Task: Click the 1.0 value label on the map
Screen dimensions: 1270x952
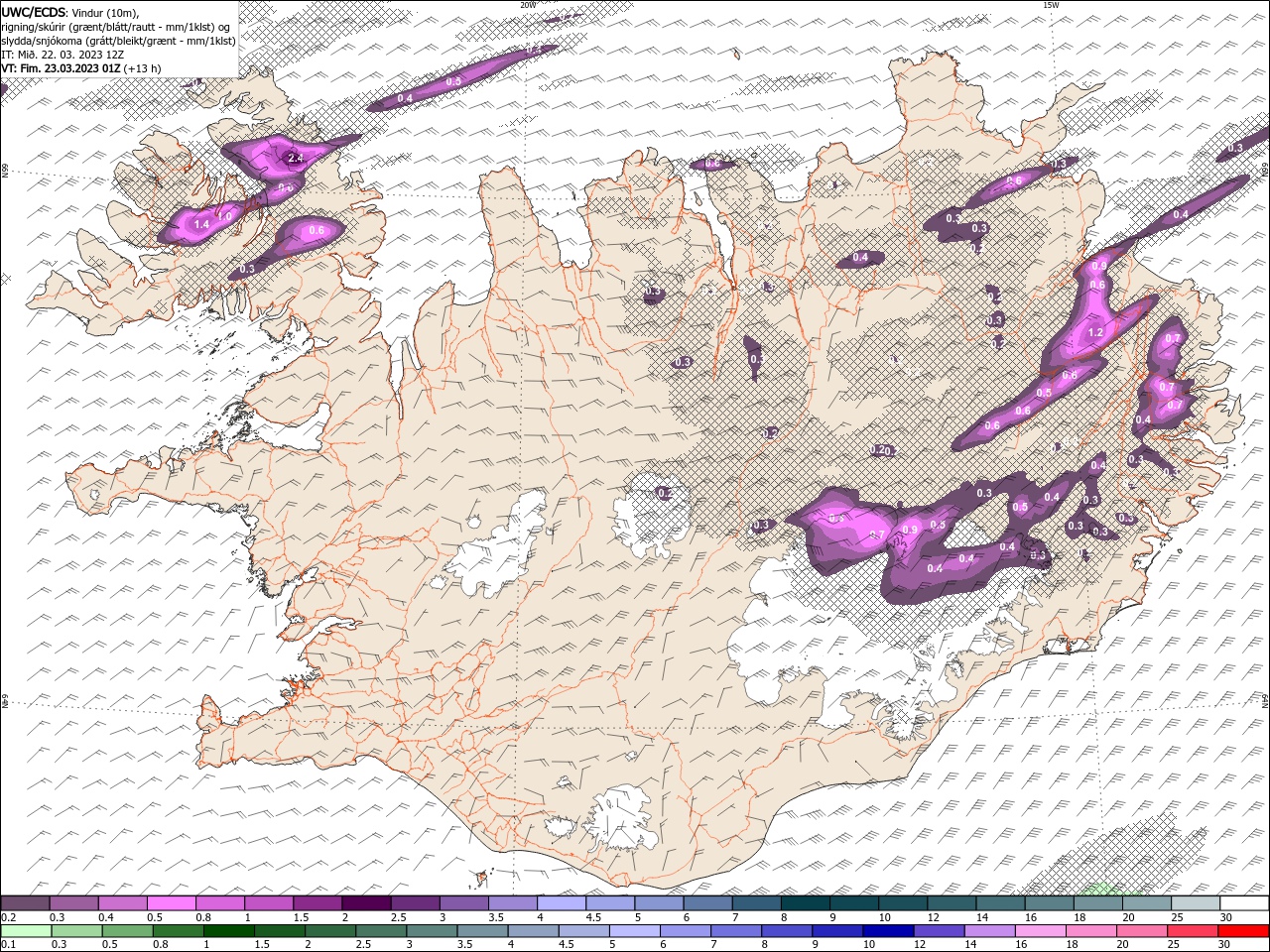Action: (225, 216)
